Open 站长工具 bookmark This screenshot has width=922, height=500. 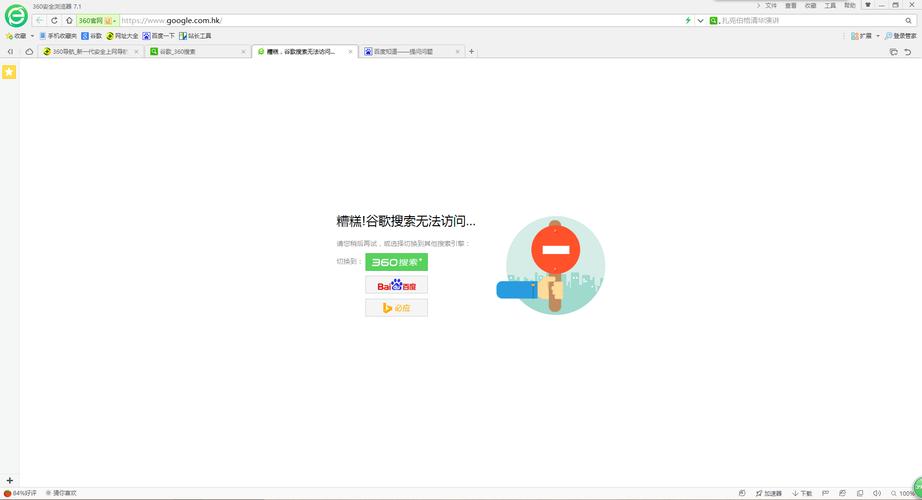195,36
